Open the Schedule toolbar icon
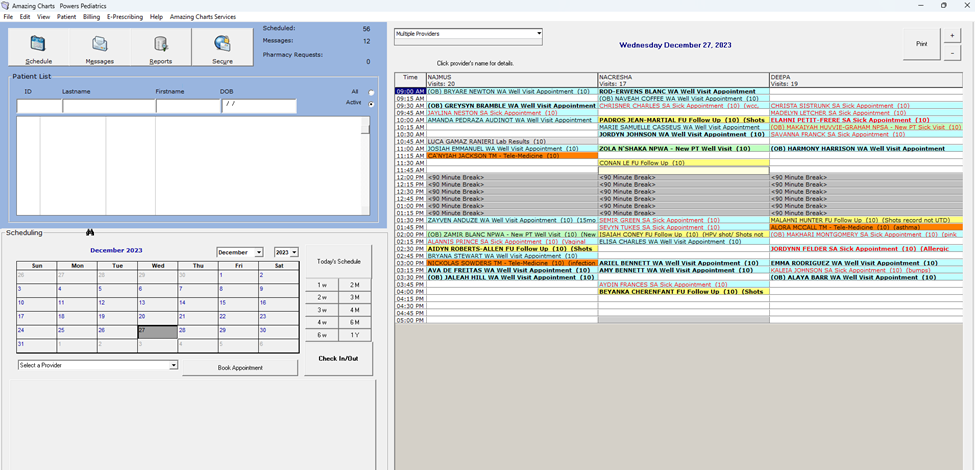Screen dimensions: 975x470 click(38, 44)
